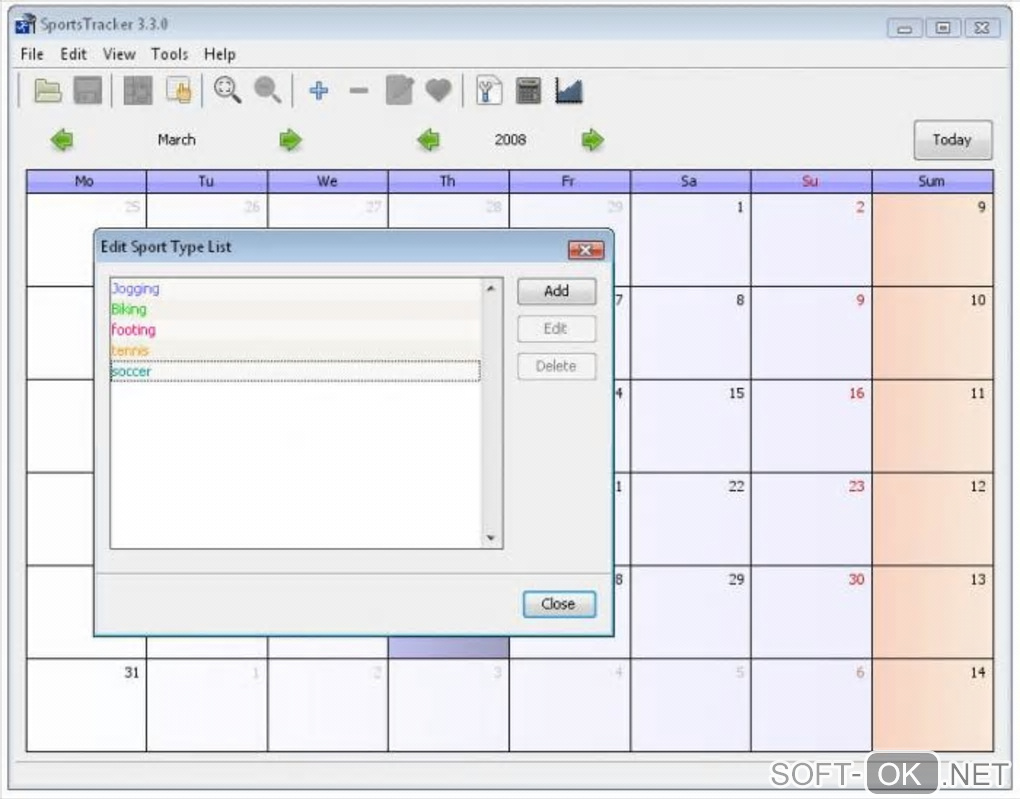
Task: Click Add in the sport type dialog
Action: tap(556, 291)
